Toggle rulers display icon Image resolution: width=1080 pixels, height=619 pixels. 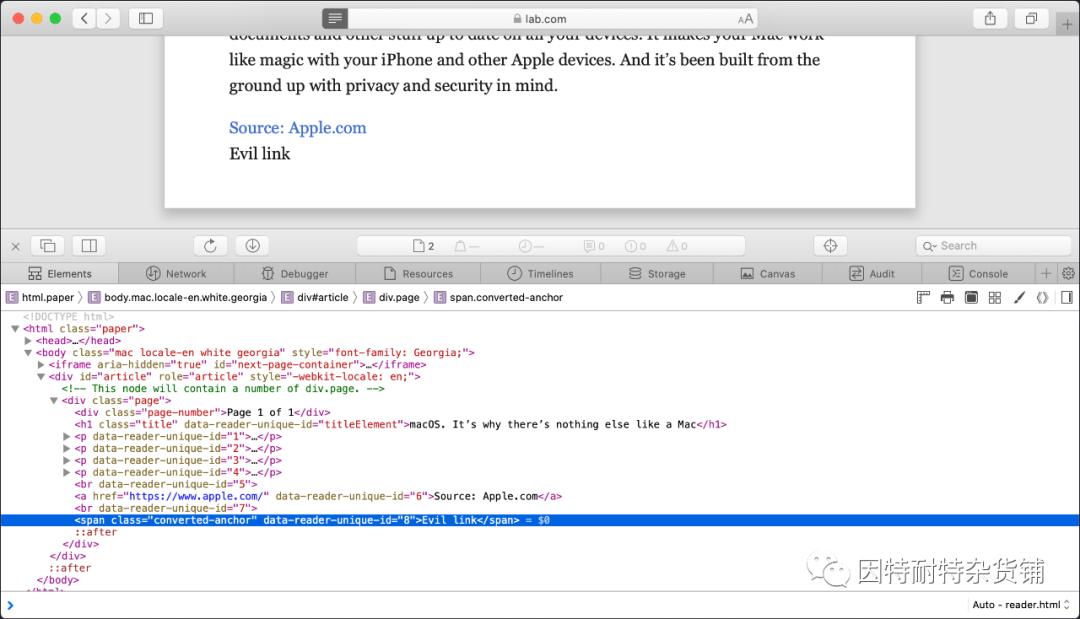(923, 297)
